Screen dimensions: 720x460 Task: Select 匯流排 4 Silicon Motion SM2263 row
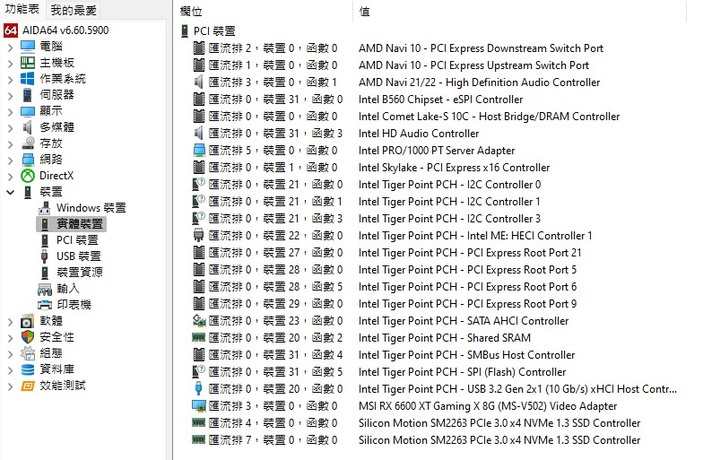tap(416, 423)
